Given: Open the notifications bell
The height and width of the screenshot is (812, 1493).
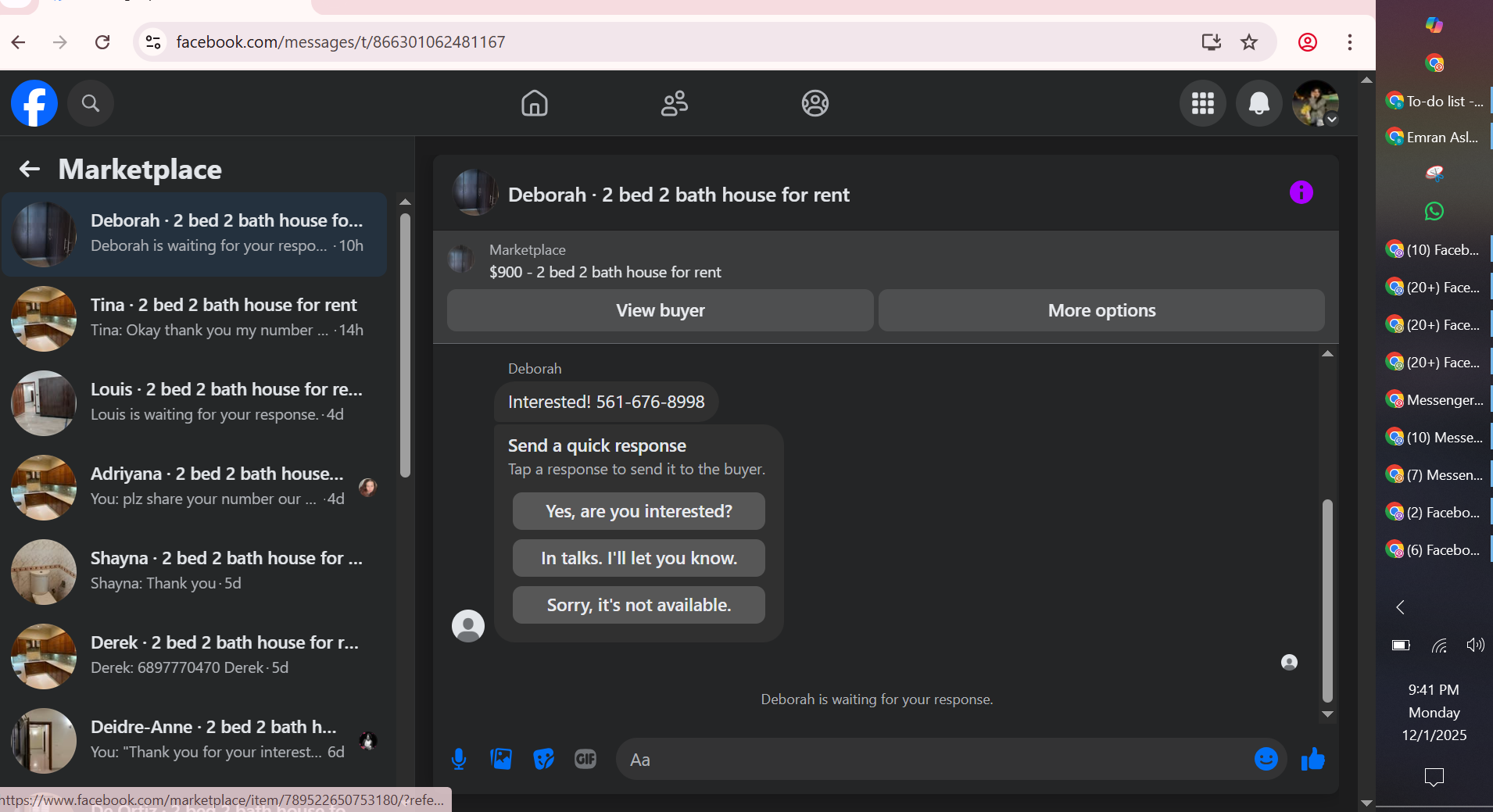Looking at the screenshot, I should click(x=1259, y=103).
